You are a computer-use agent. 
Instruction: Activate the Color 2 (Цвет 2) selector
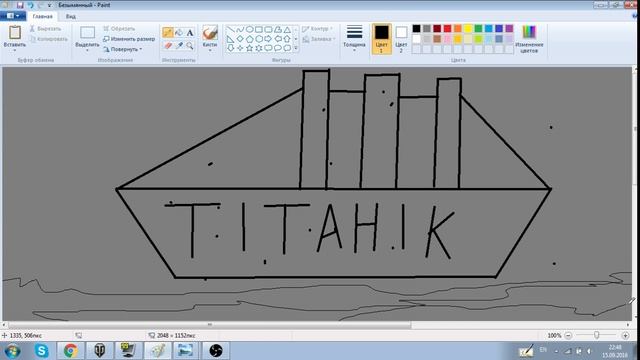click(x=401, y=39)
